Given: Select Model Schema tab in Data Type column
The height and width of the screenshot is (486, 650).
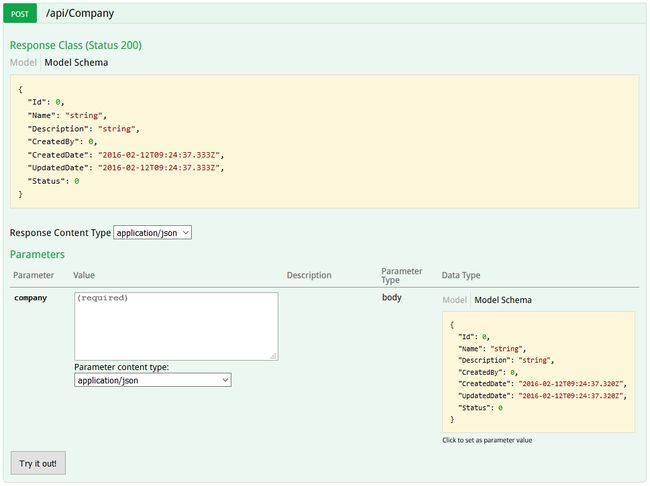Looking at the screenshot, I should (x=503, y=300).
